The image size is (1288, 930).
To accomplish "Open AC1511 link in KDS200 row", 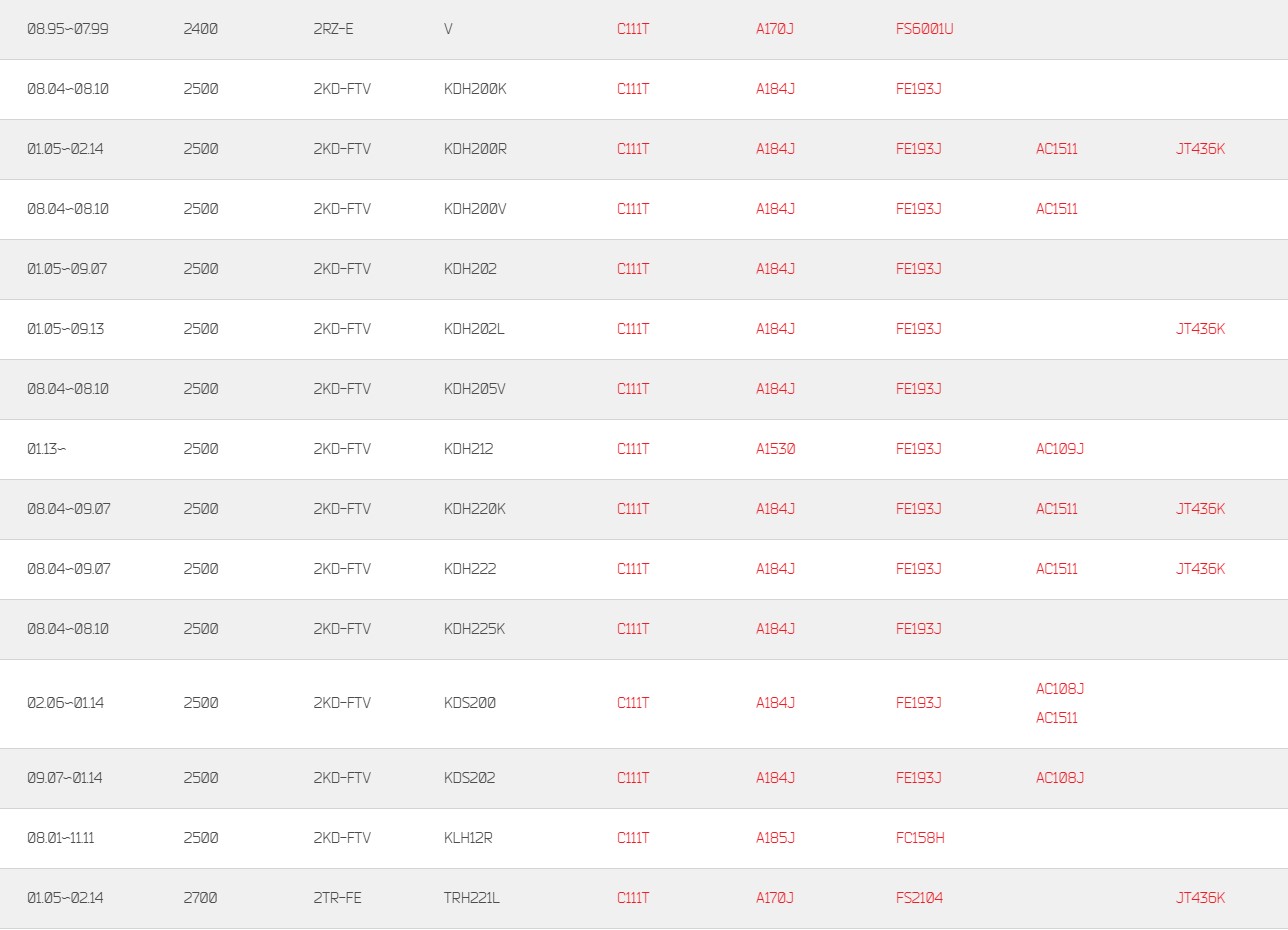I will 1057,718.
